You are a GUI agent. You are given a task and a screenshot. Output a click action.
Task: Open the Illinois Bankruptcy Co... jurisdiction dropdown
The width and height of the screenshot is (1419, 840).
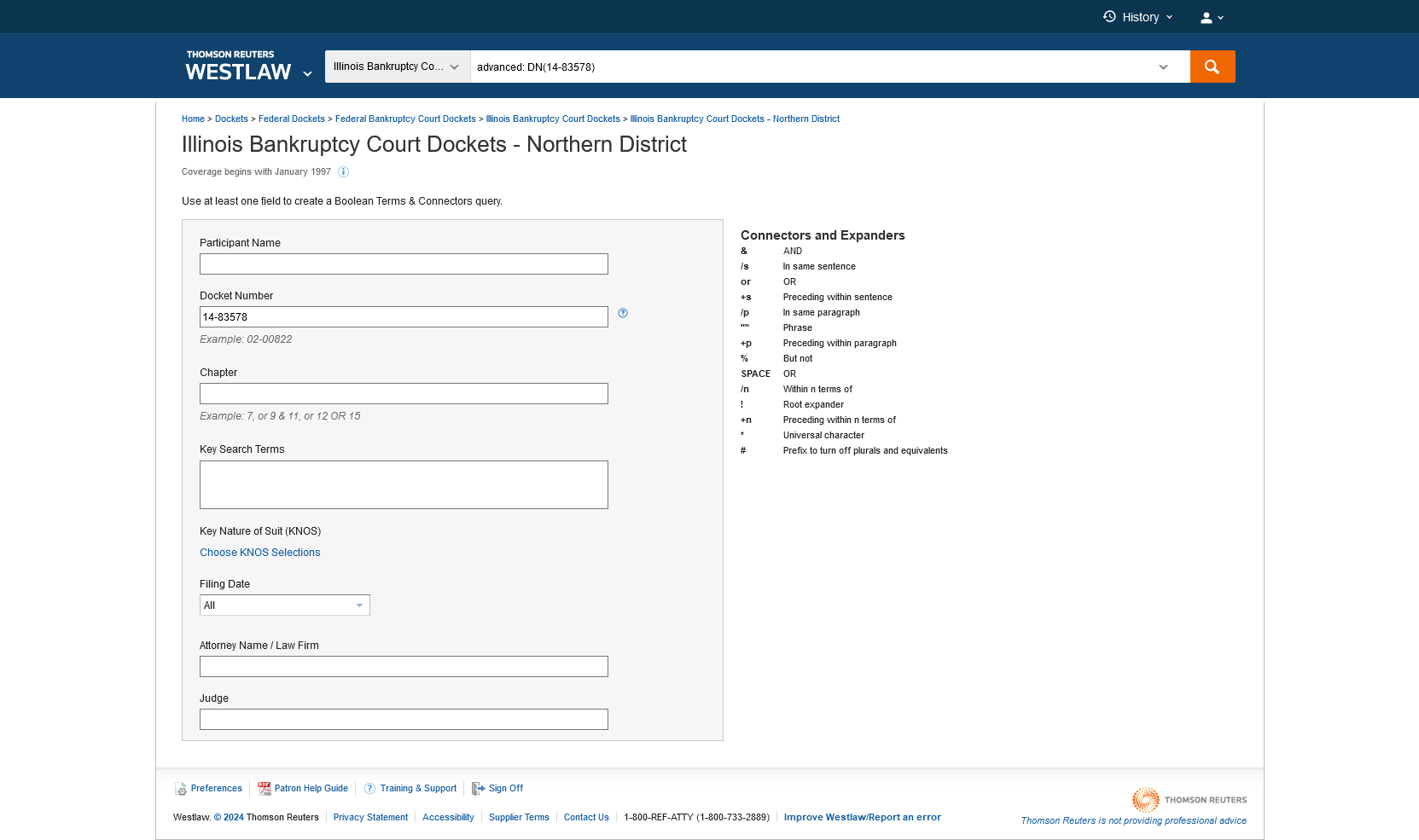click(x=397, y=67)
